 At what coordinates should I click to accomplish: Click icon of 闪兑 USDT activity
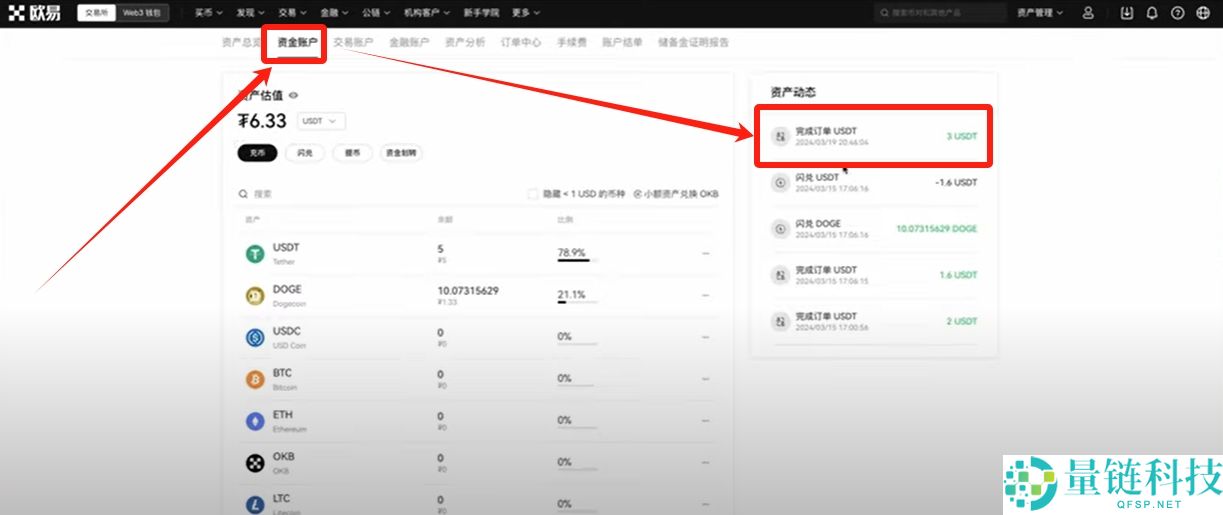pos(781,183)
